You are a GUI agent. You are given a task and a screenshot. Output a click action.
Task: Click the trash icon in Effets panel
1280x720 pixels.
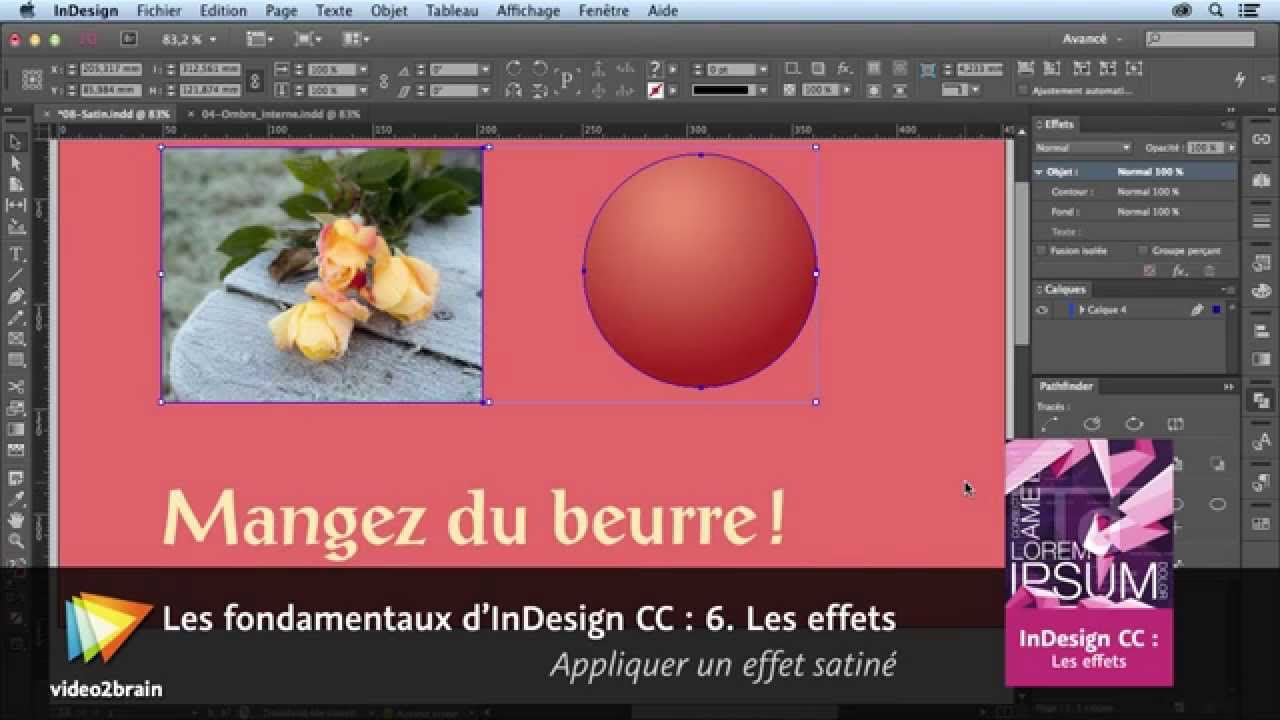click(x=1209, y=271)
